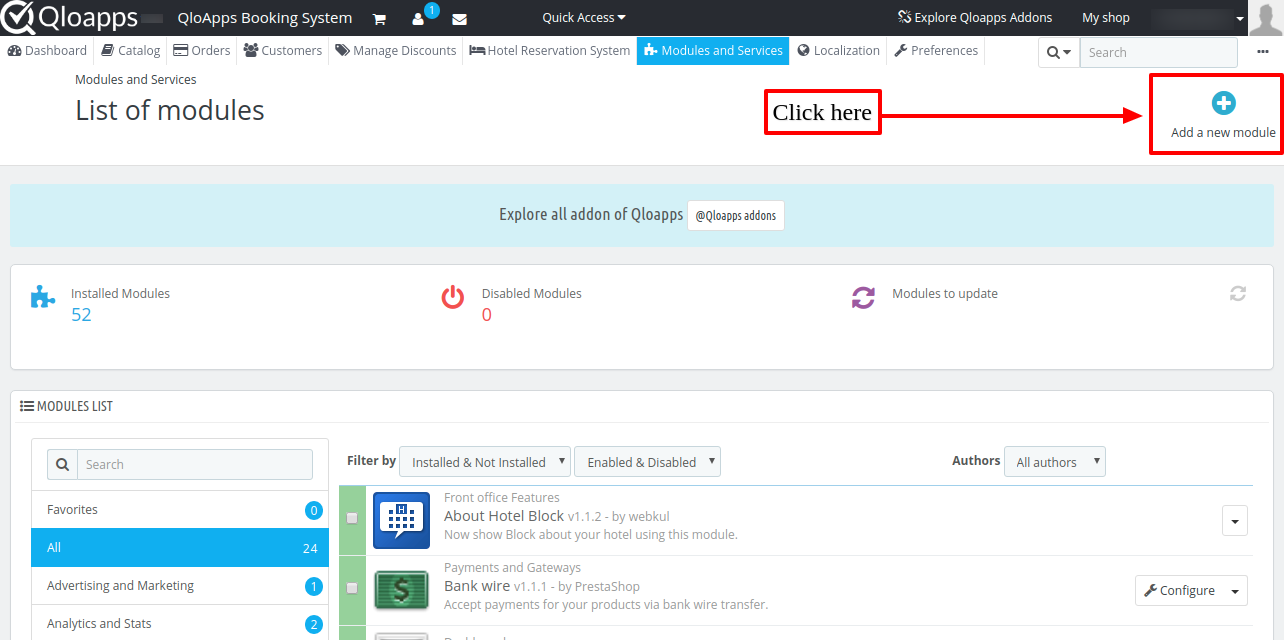The image size is (1284, 640).
Task: Click the @Qloapps addons button
Action: [x=736, y=215]
